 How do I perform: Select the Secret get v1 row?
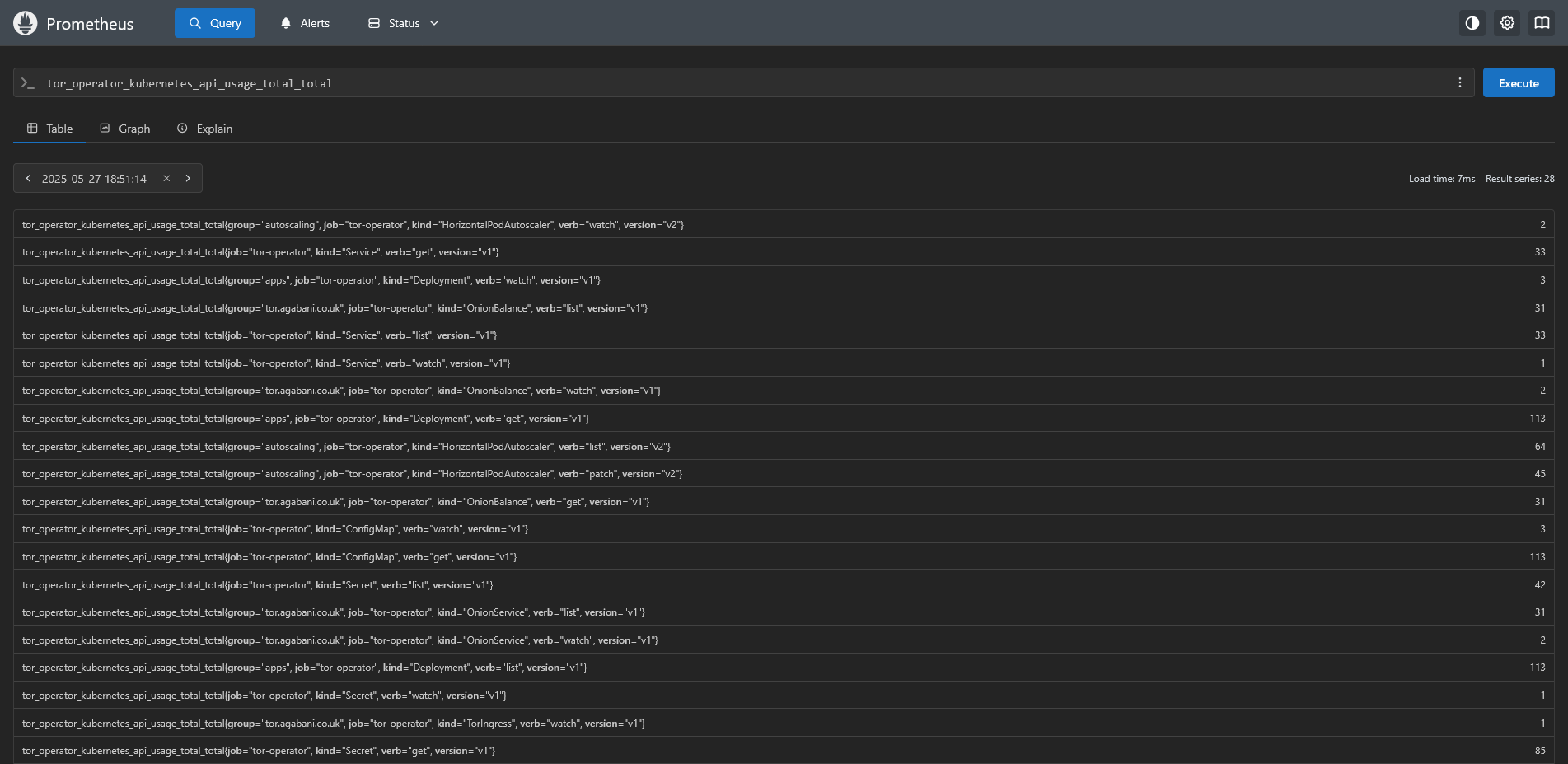coord(784,751)
